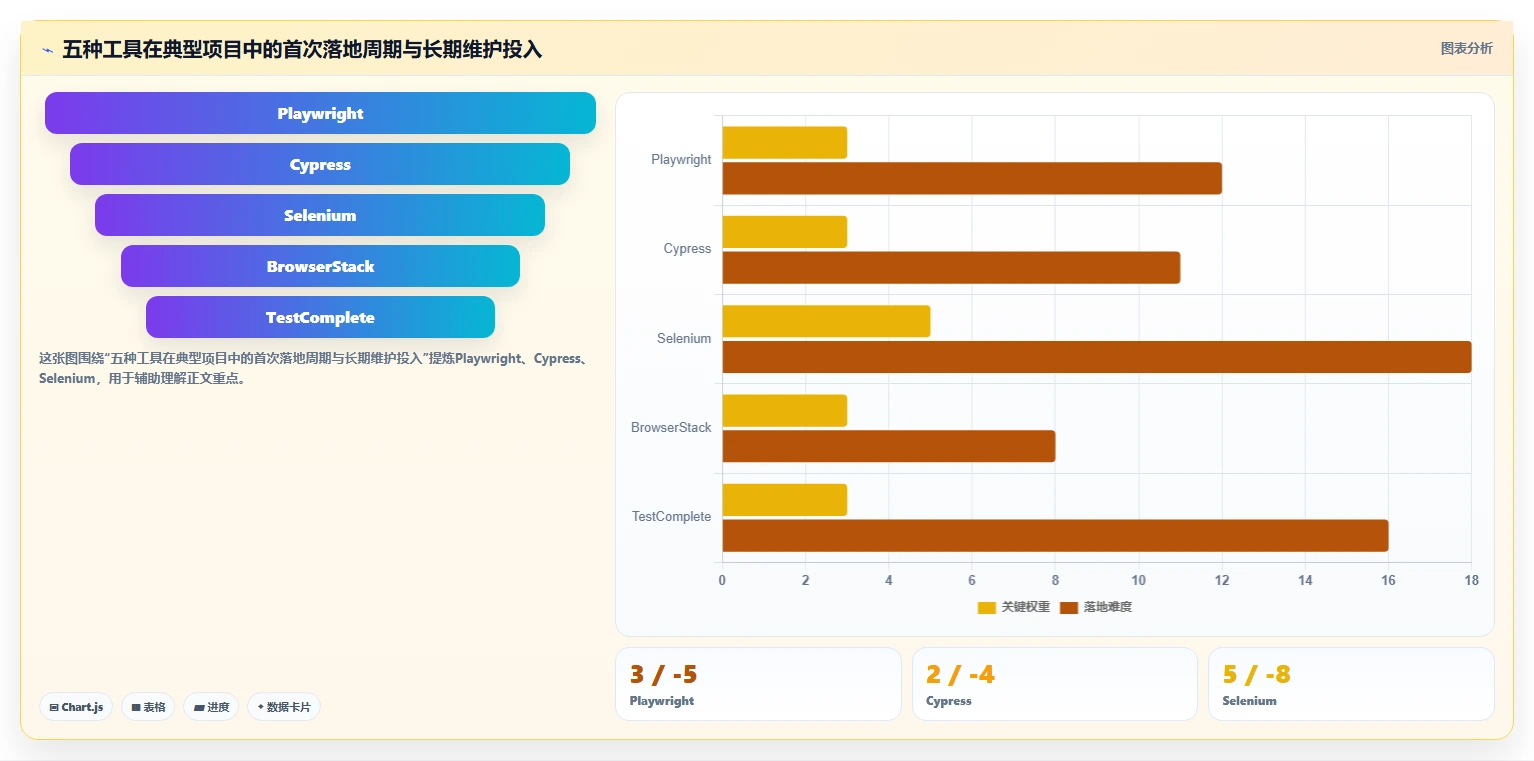Click the x-axis tick value 10
This screenshot has height=761, width=1534.
coord(1138,580)
